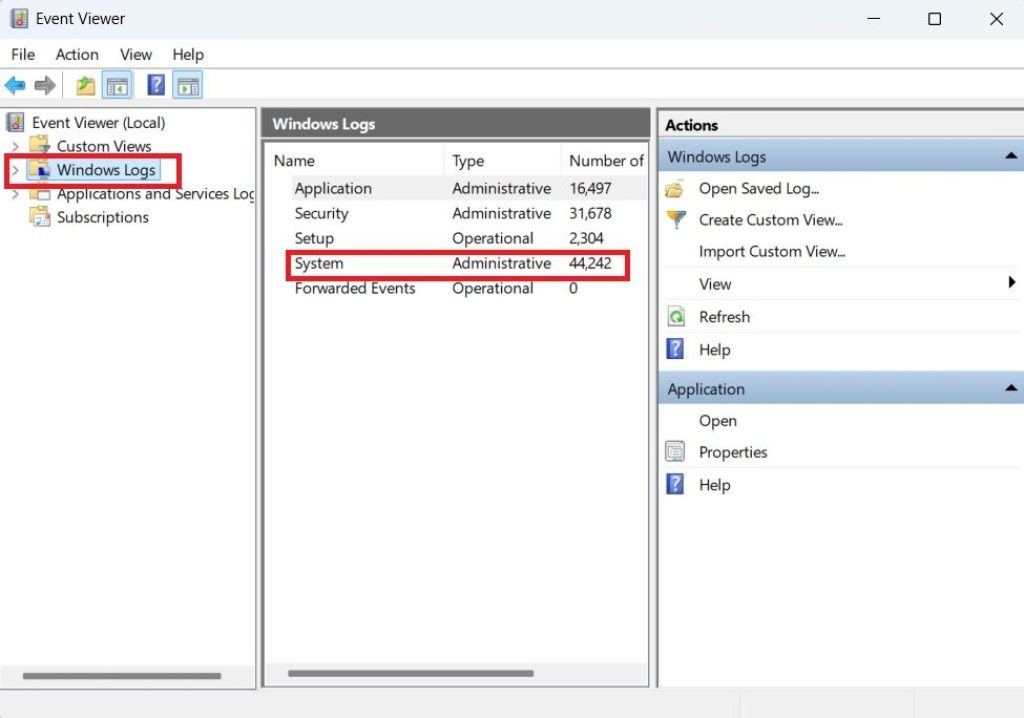Select the Setup log row
The height and width of the screenshot is (718, 1024).
pyautogui.click(x=468, y=238)
